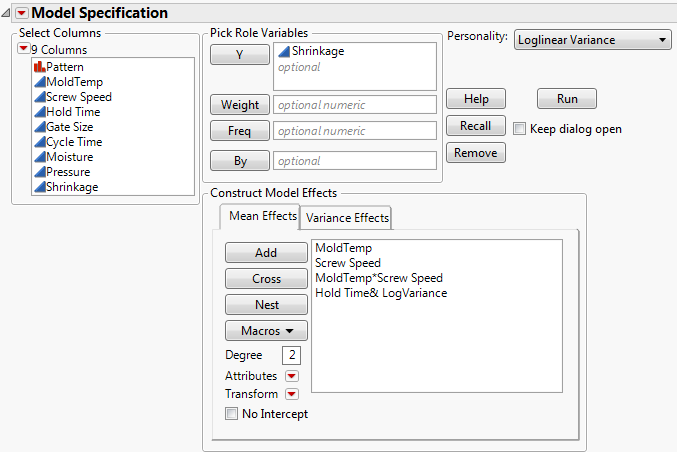This screenshot has height=452, width=677.
Task: Click the Shrinkage icon in the Y role box
Action: pyautogui.click(x=284, y=52)
